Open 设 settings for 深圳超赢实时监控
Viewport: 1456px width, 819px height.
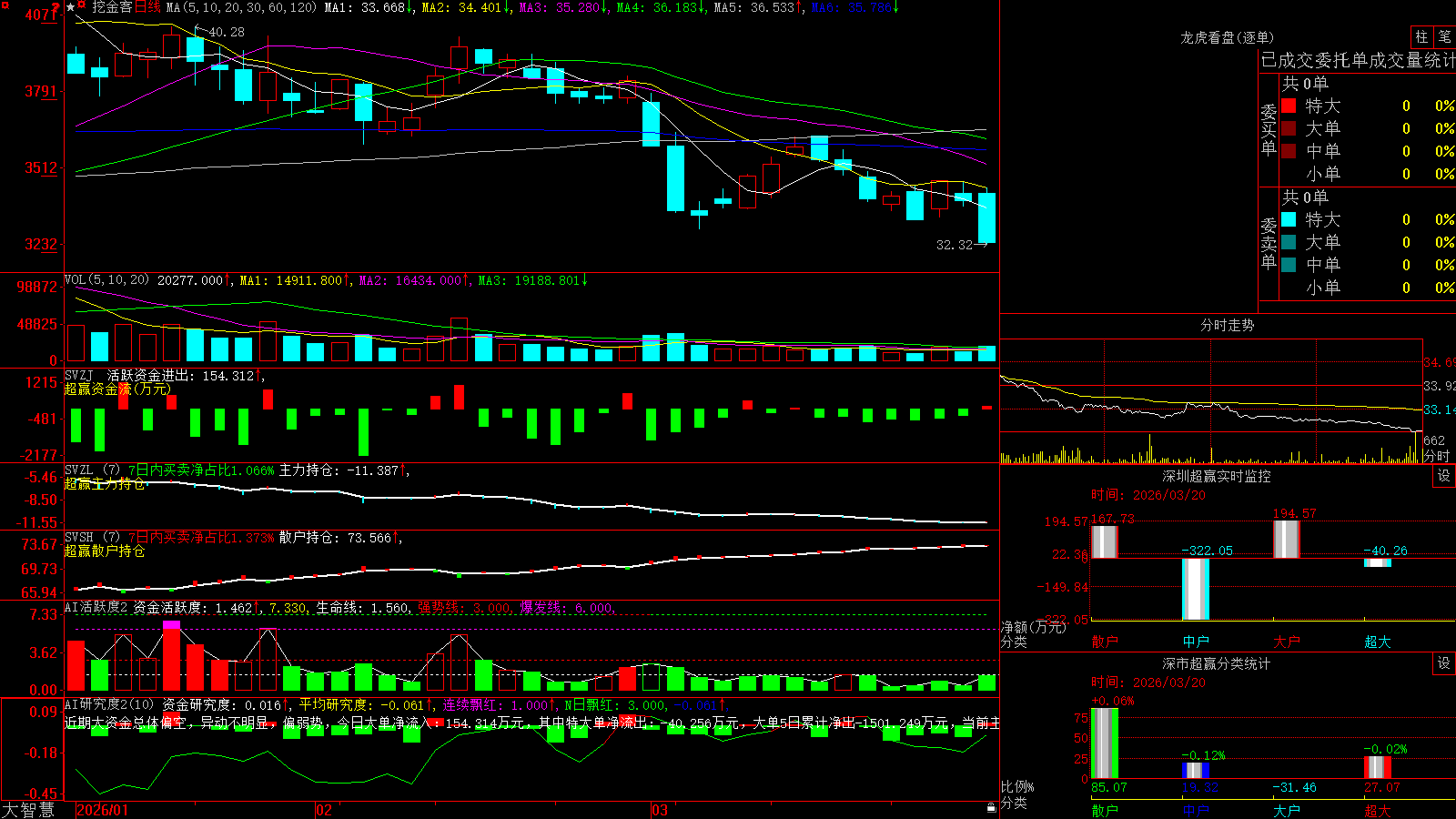pos(1444,476)
